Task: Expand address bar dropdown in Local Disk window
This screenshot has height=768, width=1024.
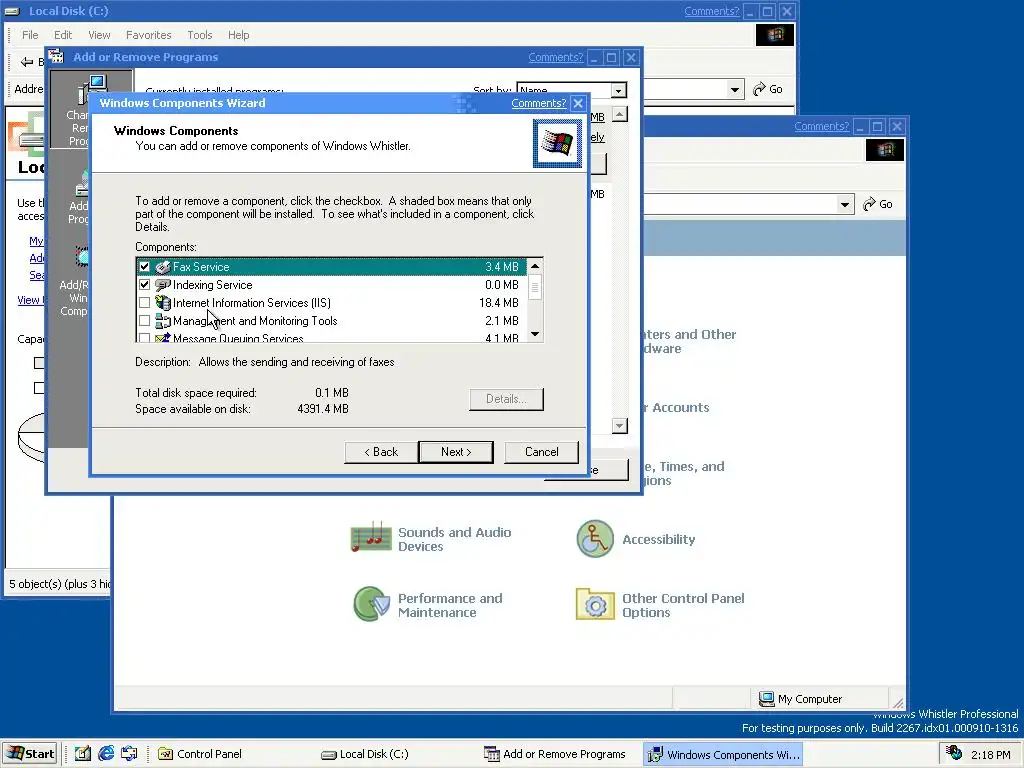Action: (x=735, y=89)
